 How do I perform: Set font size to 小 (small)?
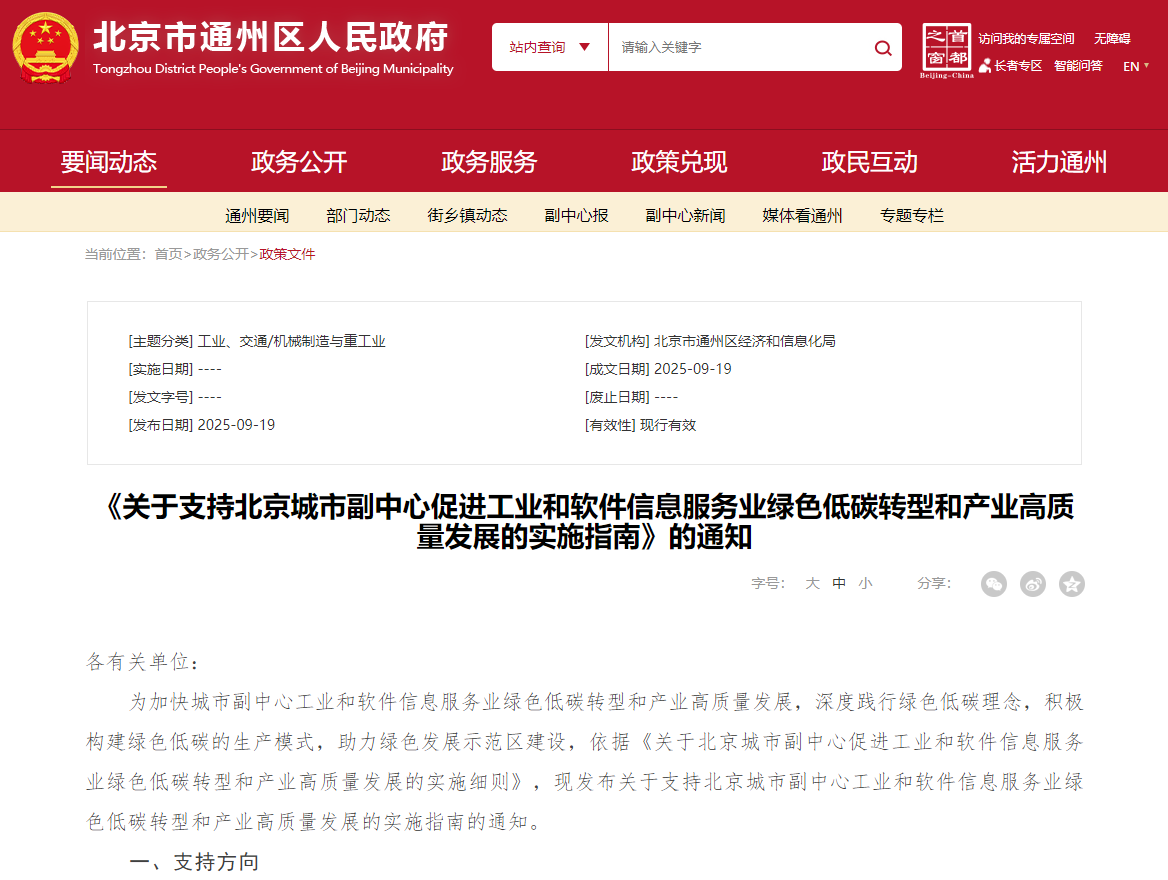point(865,584)
